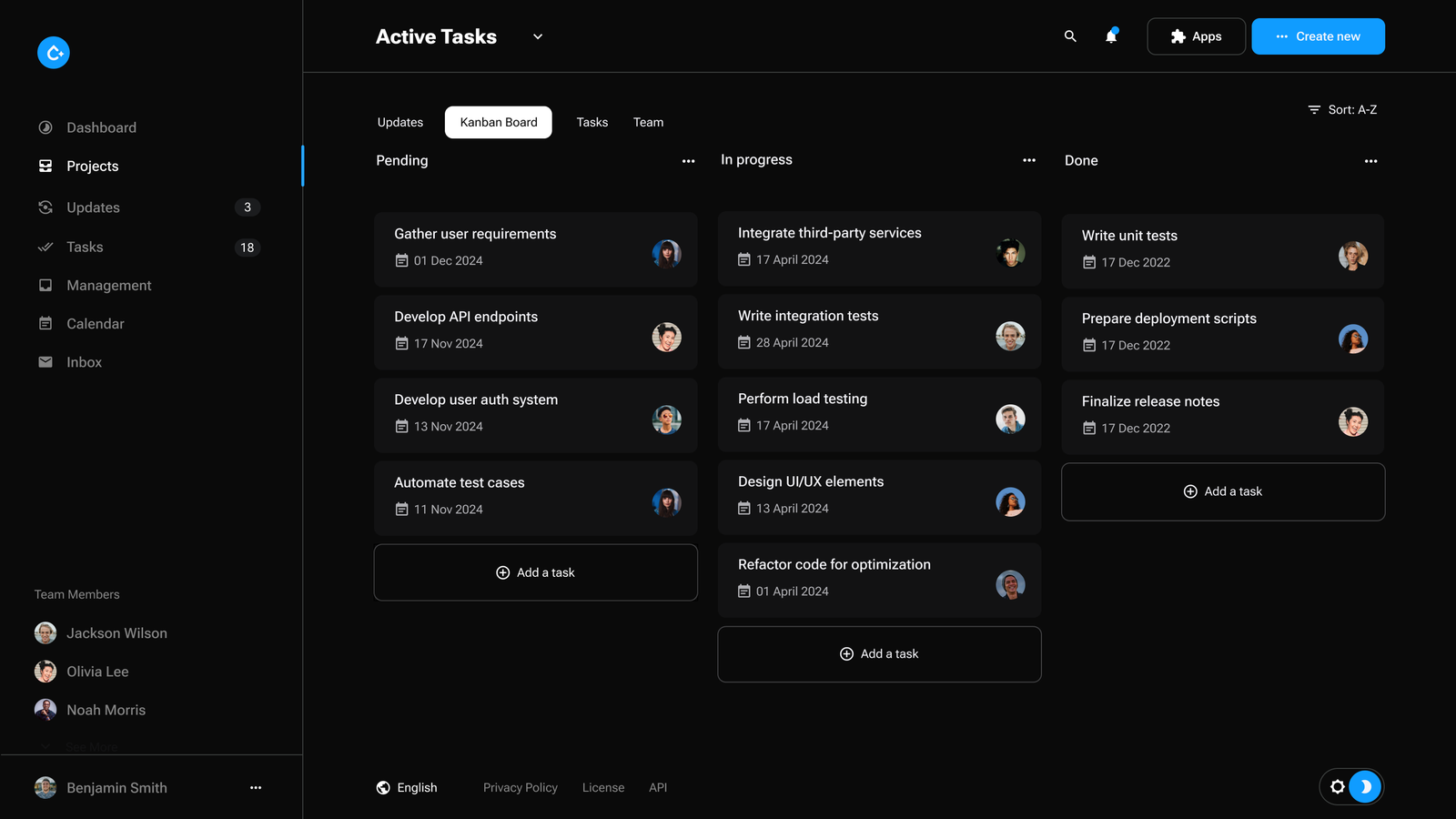Click the notification bell icon
1456x819 pixels.
click(1110, 36)
